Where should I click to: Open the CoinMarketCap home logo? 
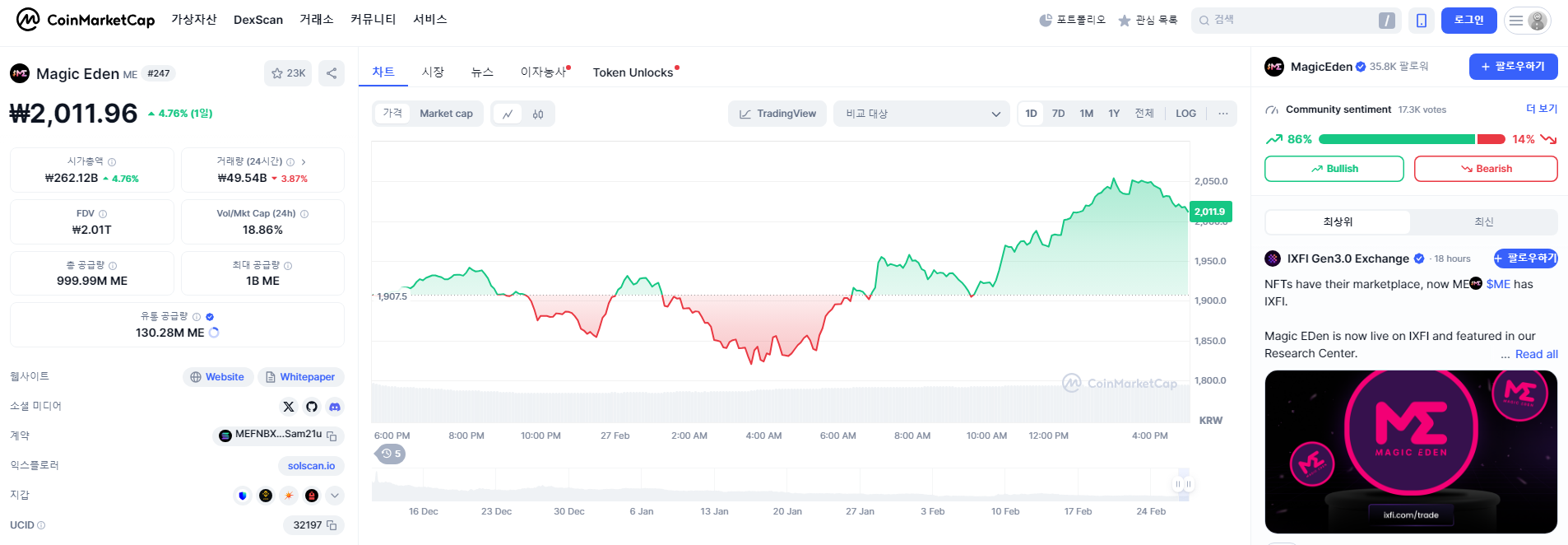coord(86,20)
